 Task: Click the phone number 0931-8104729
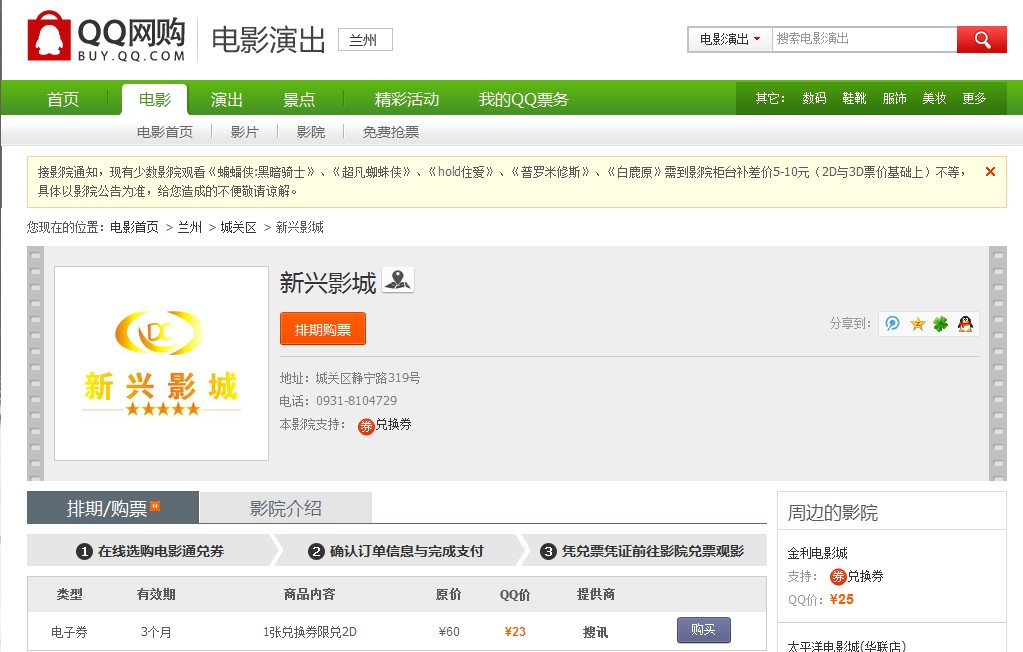pyautogui.click(x=356, y=401)
